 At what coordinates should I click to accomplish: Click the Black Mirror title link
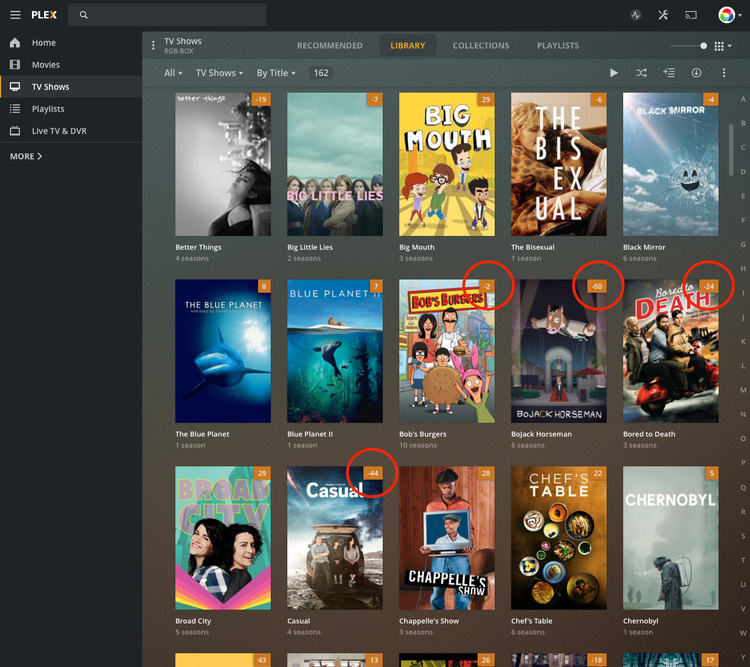click(644, 247)
